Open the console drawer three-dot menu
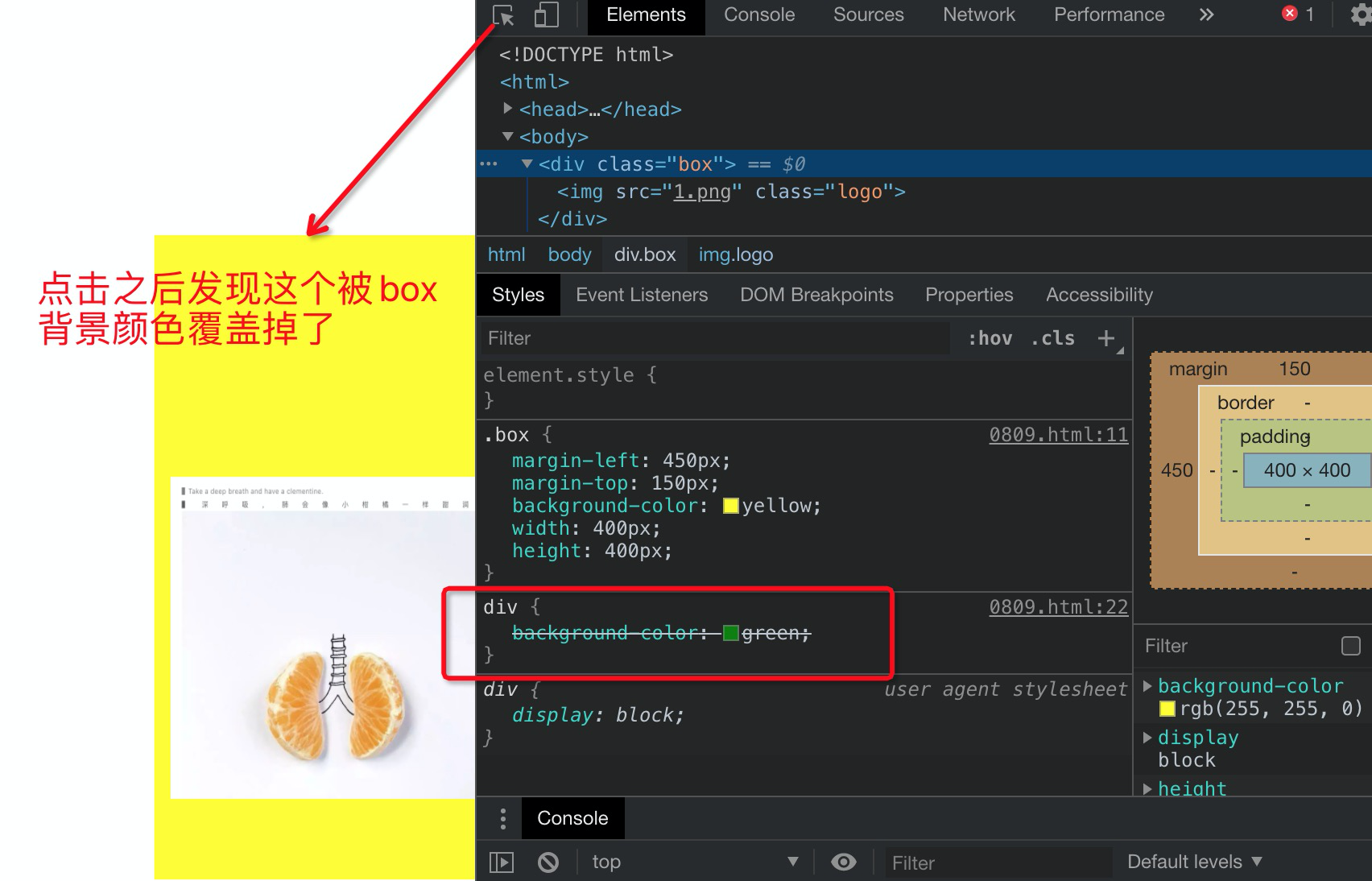Screen dimensions: 1372x881 coord(502,818)
